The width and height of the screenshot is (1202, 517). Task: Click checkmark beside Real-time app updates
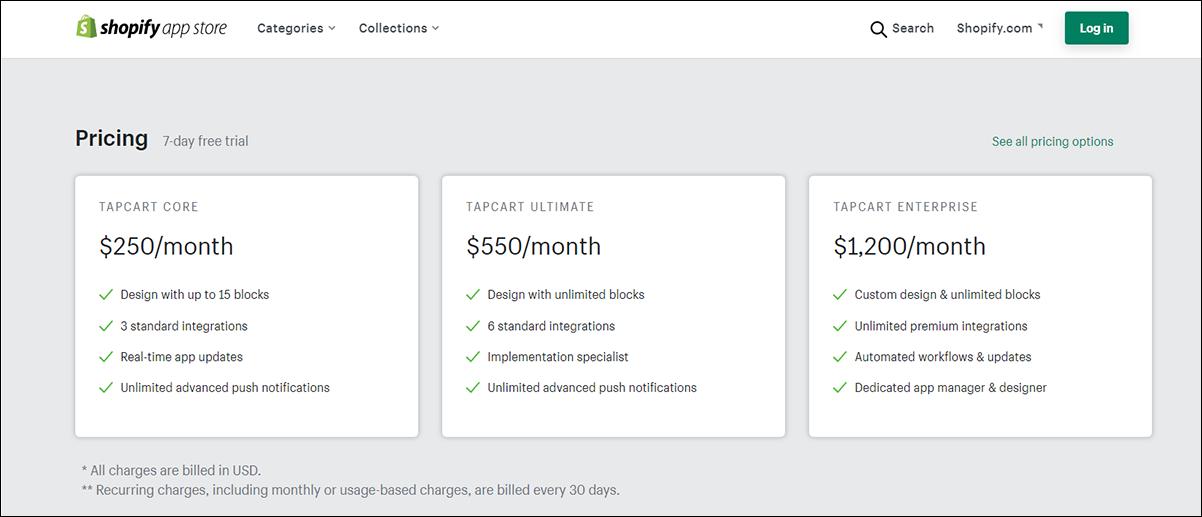(x=106, y=357)
